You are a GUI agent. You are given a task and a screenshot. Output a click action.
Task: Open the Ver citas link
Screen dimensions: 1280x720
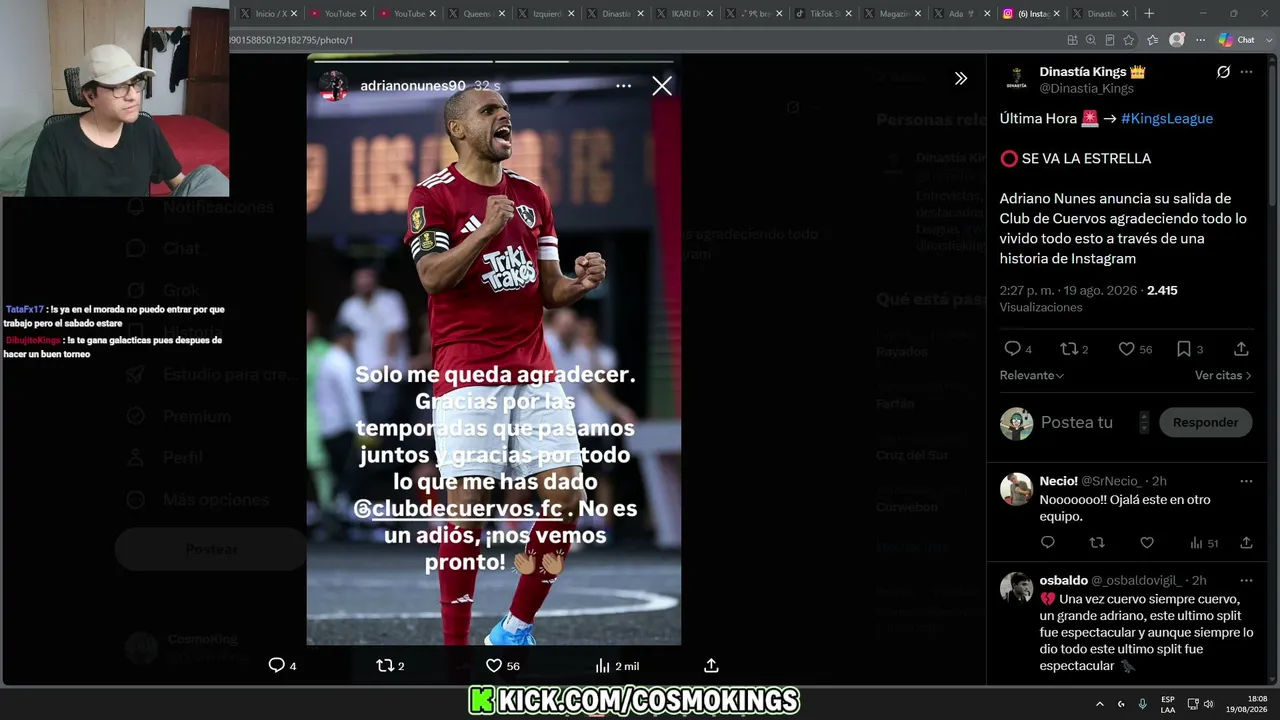(x=1223, y=375)
